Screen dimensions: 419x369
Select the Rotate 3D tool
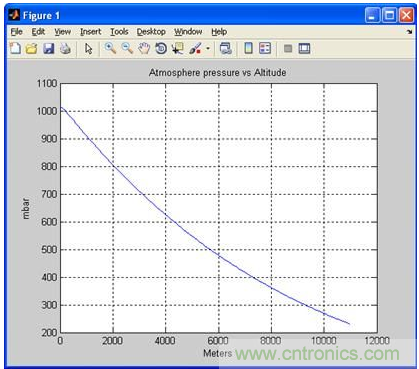tap(161, 49)
